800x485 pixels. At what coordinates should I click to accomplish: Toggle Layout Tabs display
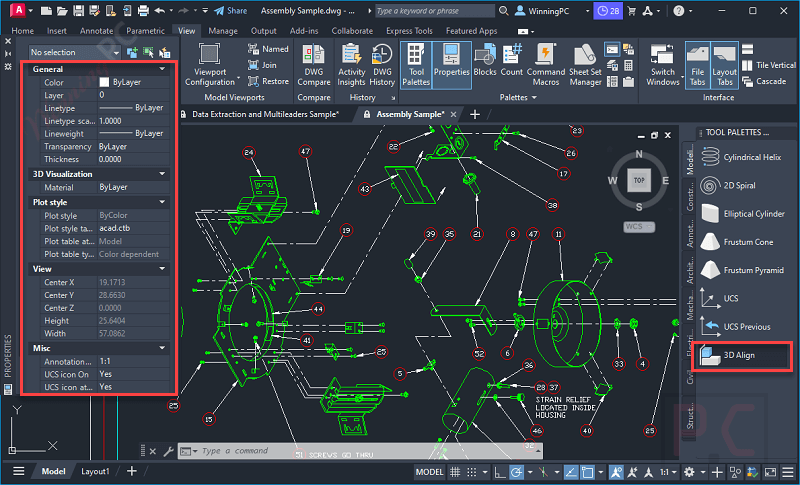(724, 65)
